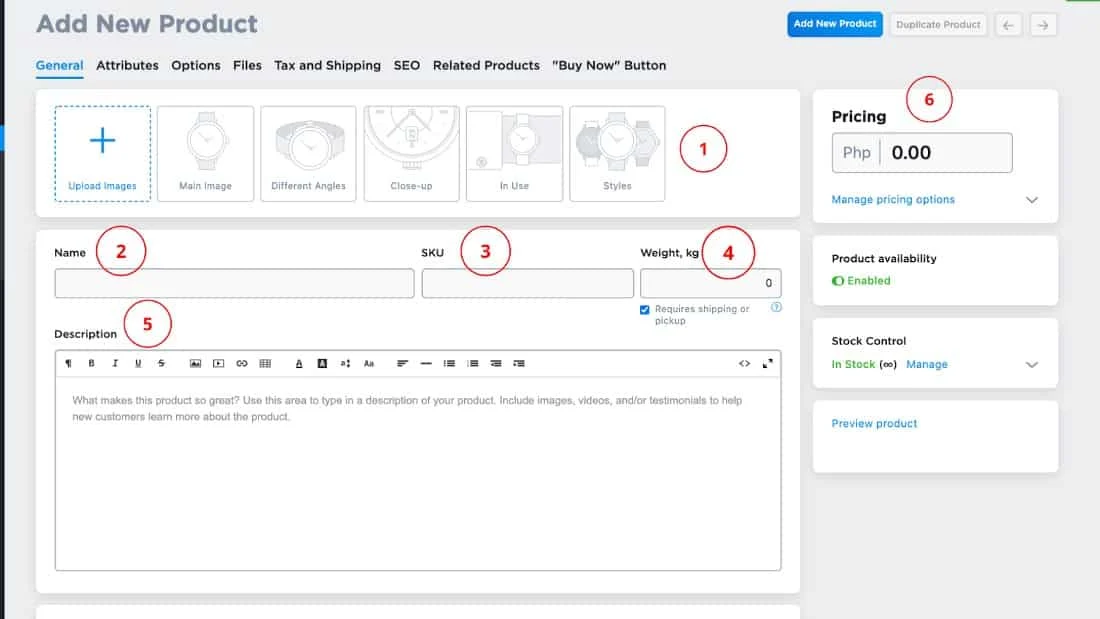Image resolution: width=1100 pixels, height=619 pixels.
Task: Go to the previous product arrow
Action: 1008,25
